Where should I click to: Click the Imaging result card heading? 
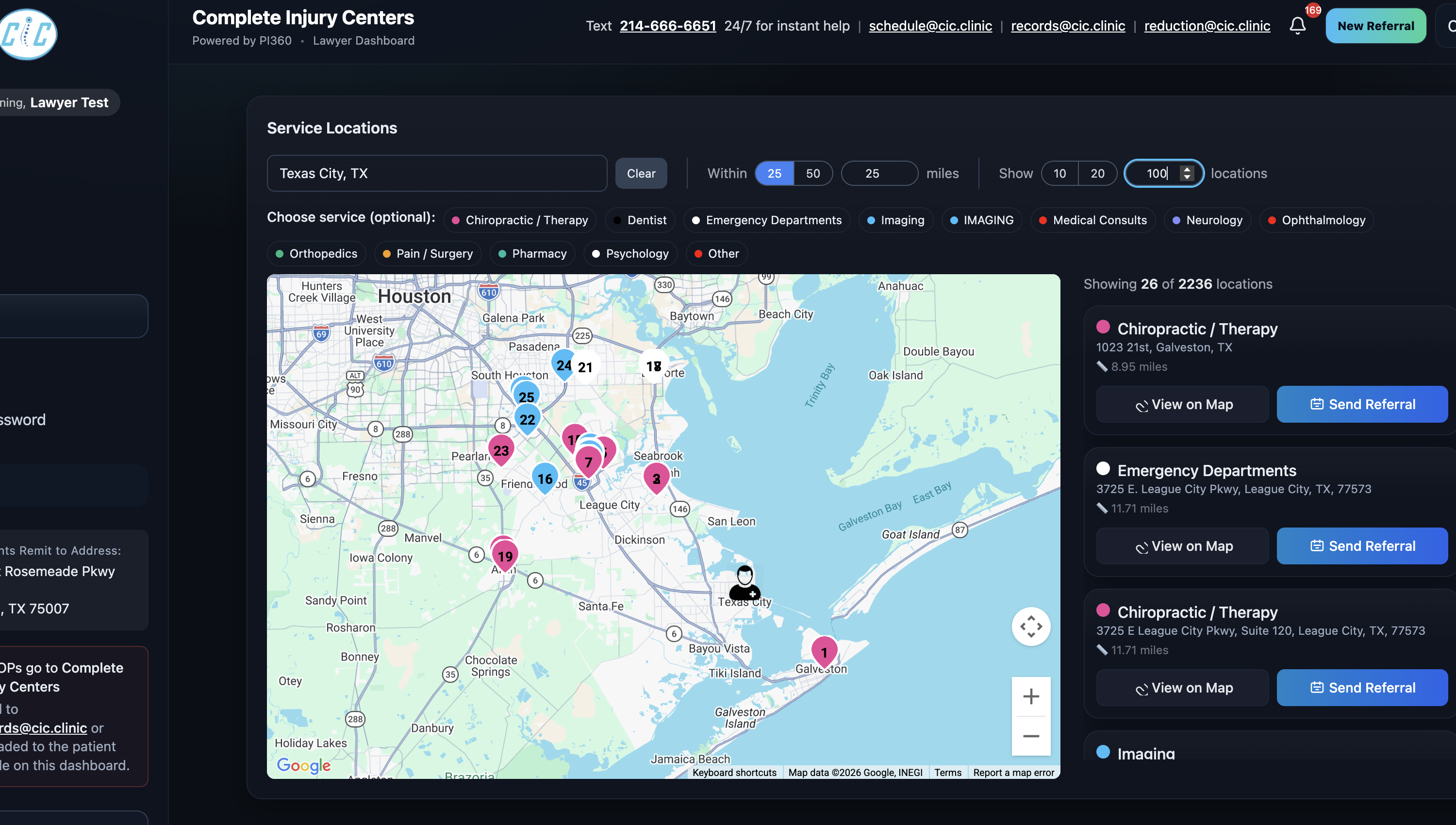(x=1145, y=753)
